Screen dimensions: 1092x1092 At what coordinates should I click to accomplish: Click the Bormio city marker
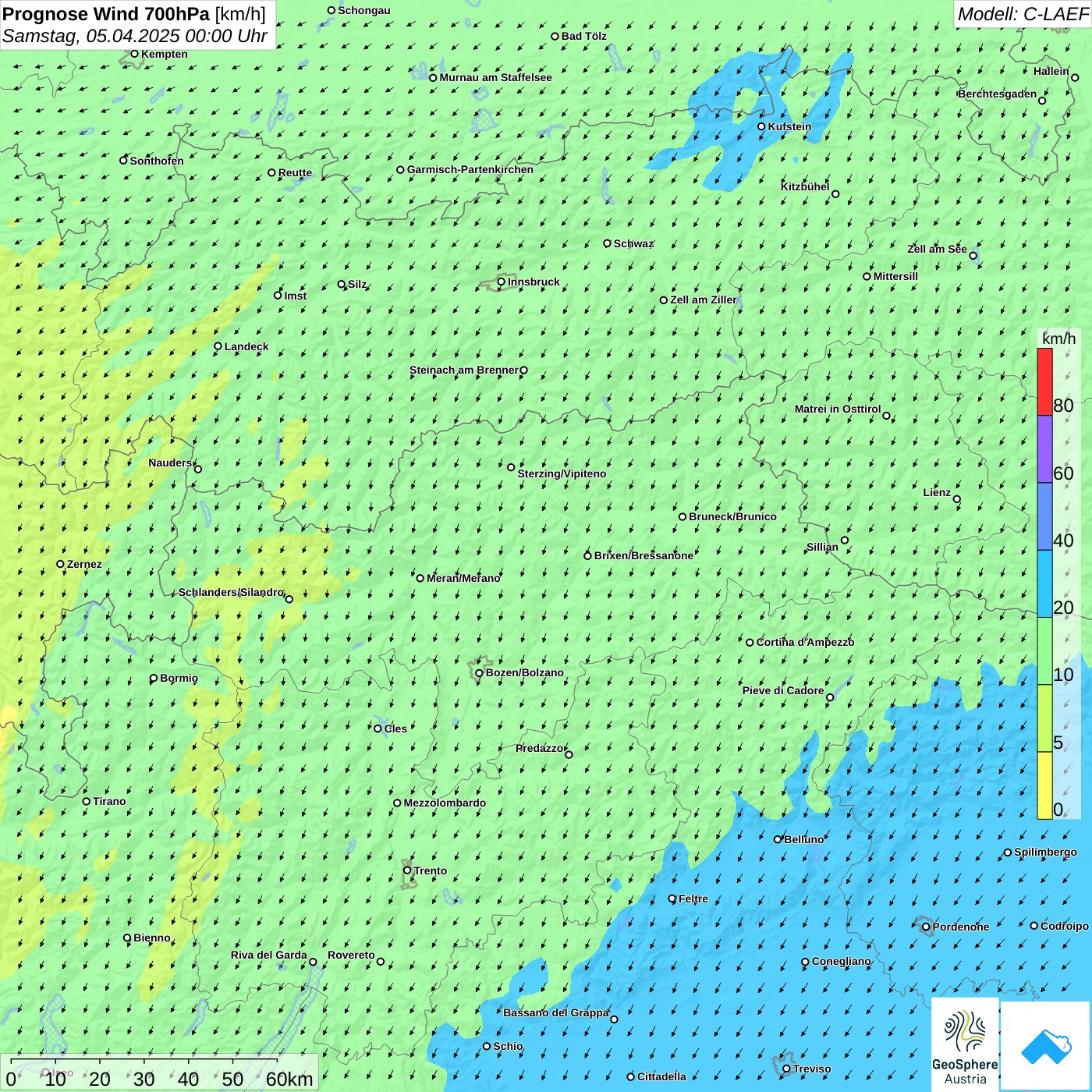tap(154, 678)
